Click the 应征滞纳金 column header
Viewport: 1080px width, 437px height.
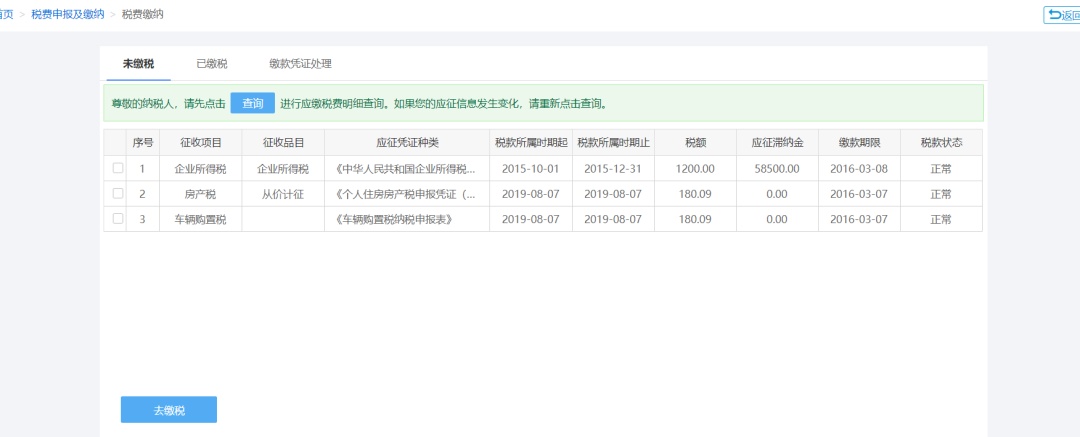777,142
